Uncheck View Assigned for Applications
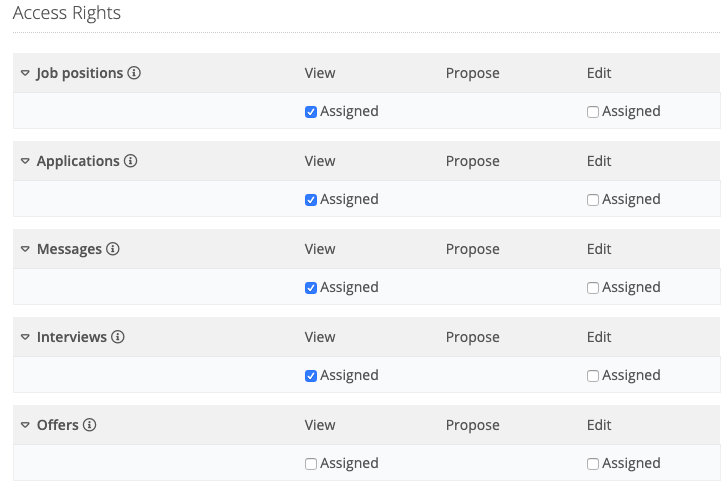Screen dimensions: 728x489 pyautogui.click(x=311, y=200)
